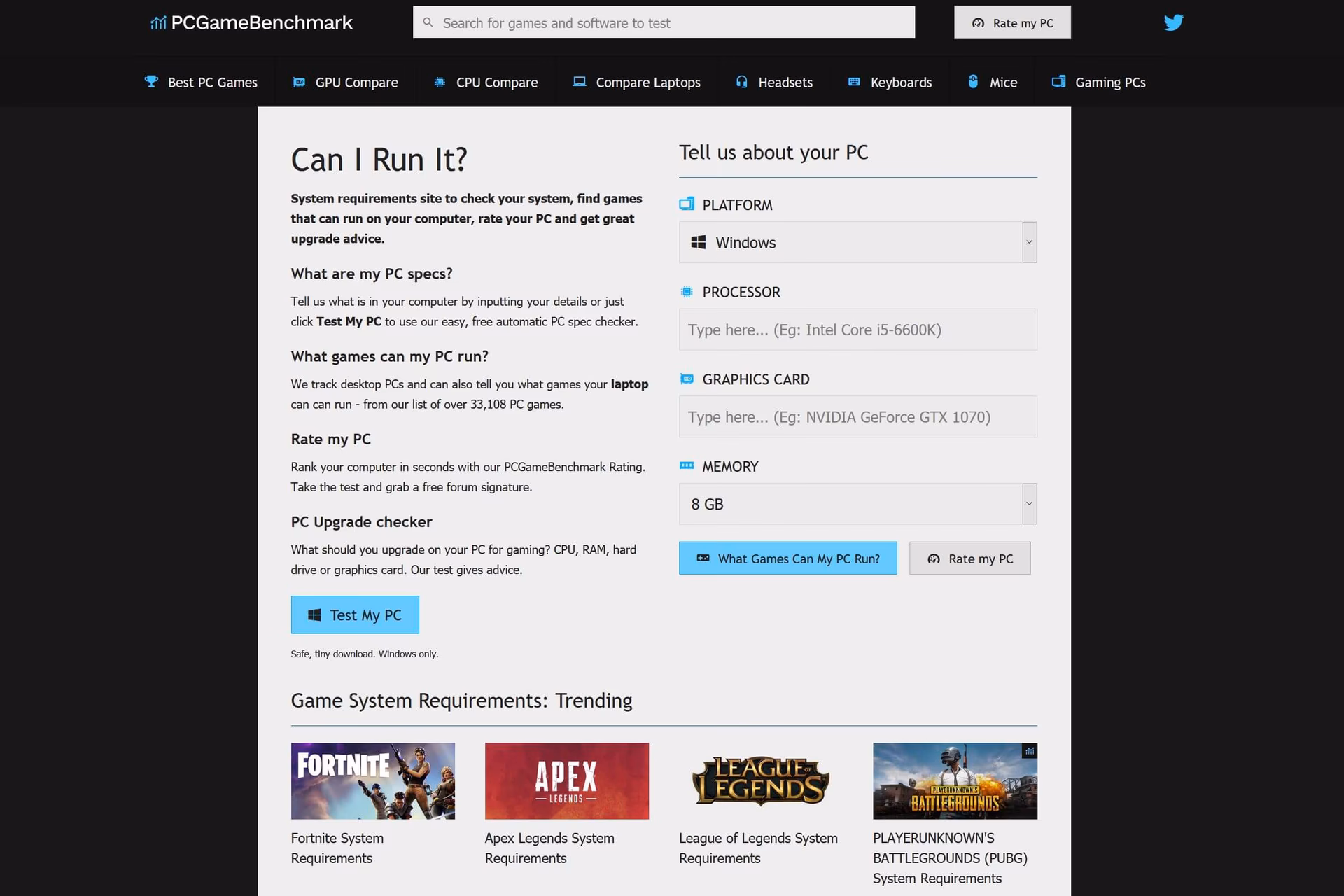
Task: Open the Memory dropdown showing 8 GB
Action: (857, 504)
